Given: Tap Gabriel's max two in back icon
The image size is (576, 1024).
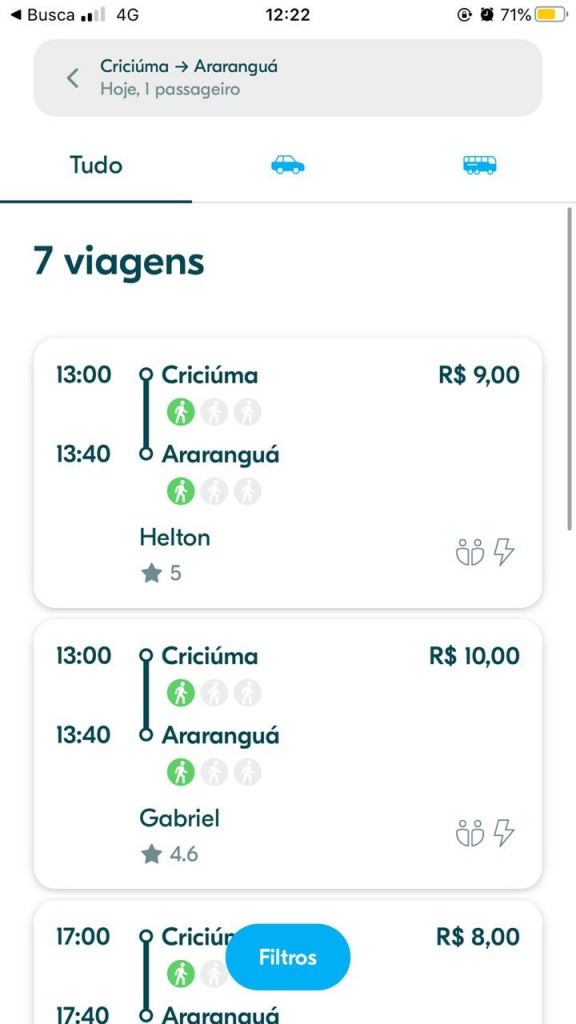Looking at the screenshot, I should (x=470, y=833).
